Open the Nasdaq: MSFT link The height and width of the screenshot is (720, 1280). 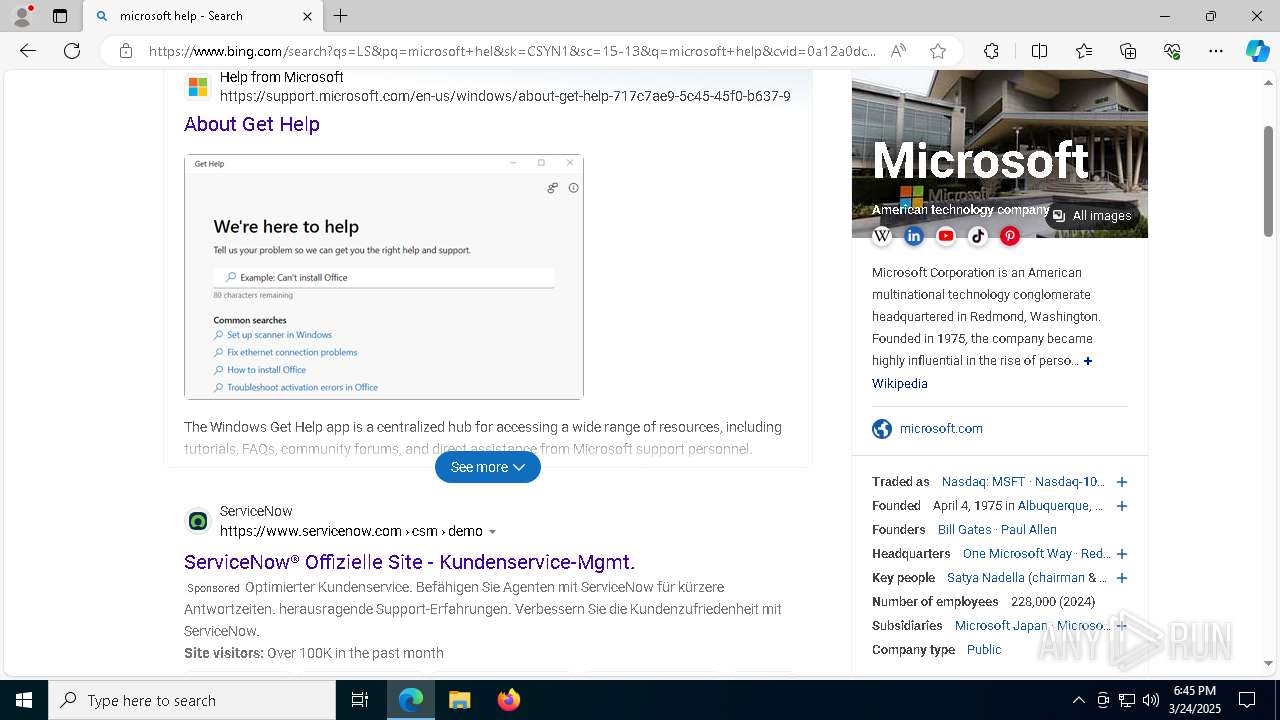(x=983, y=482)
